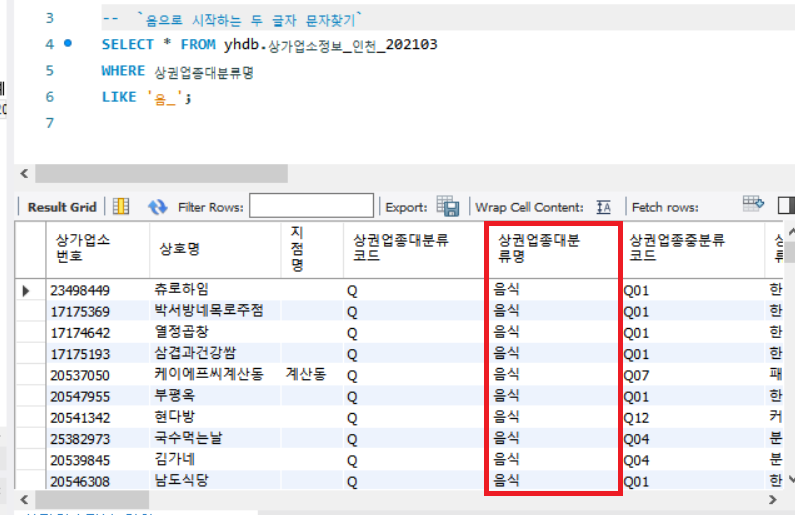The height and width of the screenshot is (515, 795).
Task: Toggle Wrap Cell Content icon
Action: pyautogui.click(x=603, y=207)
